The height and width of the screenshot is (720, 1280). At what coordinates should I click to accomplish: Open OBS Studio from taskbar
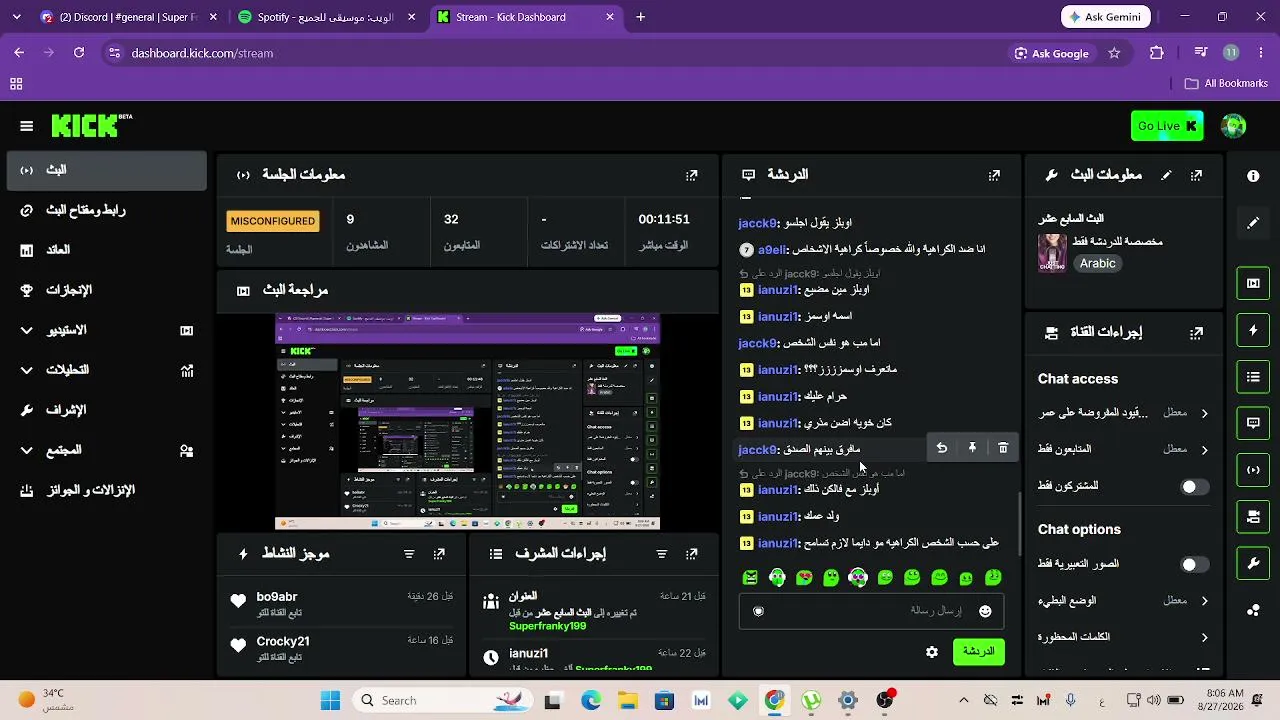click(885, 700)
